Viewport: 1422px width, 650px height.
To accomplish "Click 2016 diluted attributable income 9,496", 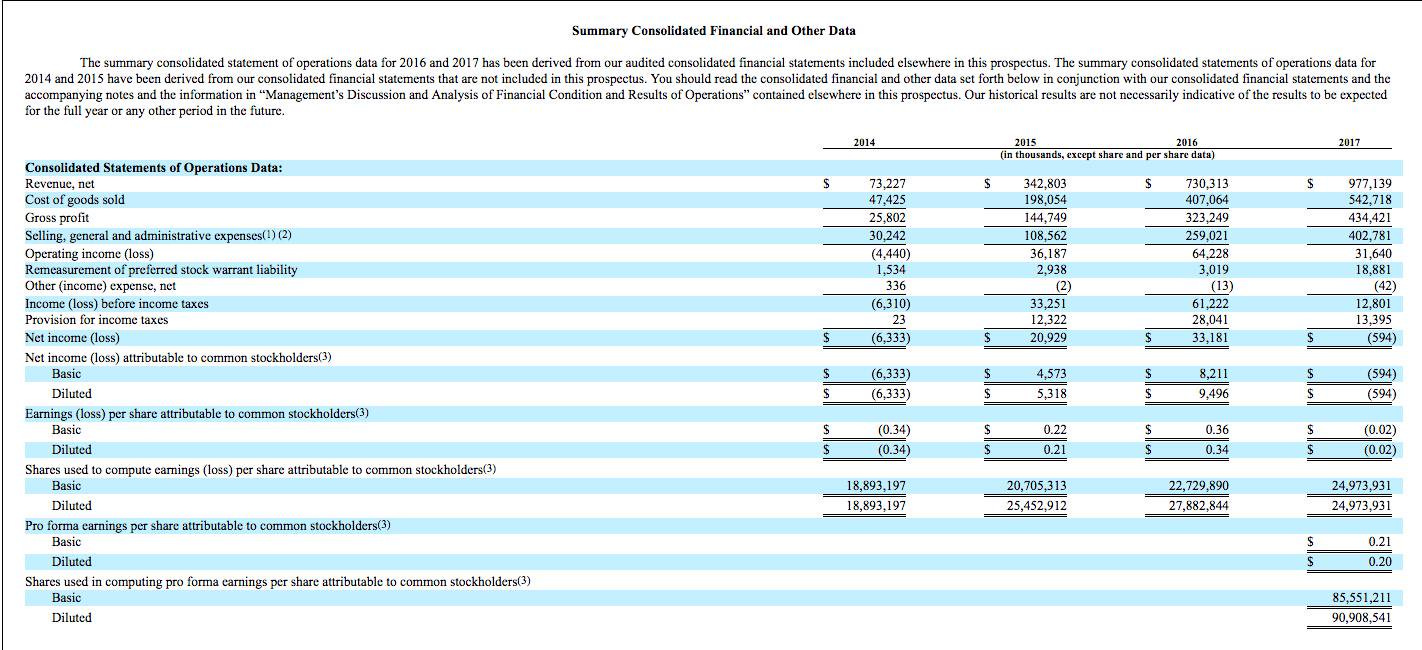I will [1213, 394].
